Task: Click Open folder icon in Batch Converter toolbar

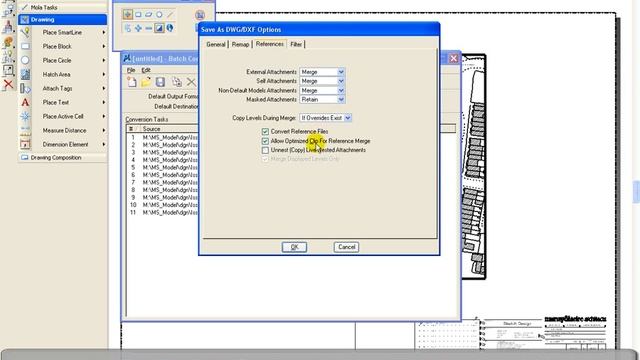Action: tap(146, 82)
